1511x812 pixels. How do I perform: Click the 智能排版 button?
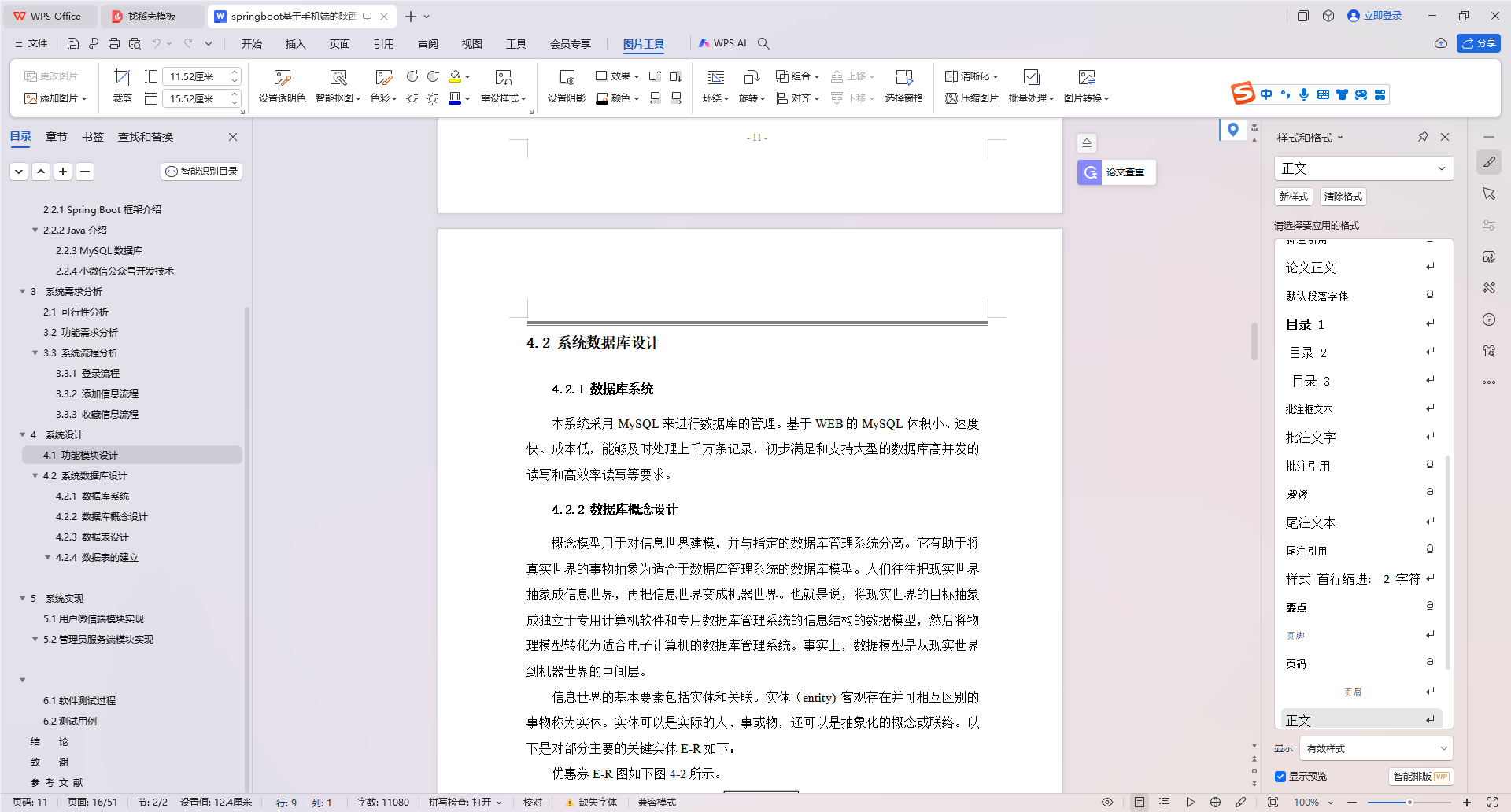pyautogui.click(x=1420, y=777)
